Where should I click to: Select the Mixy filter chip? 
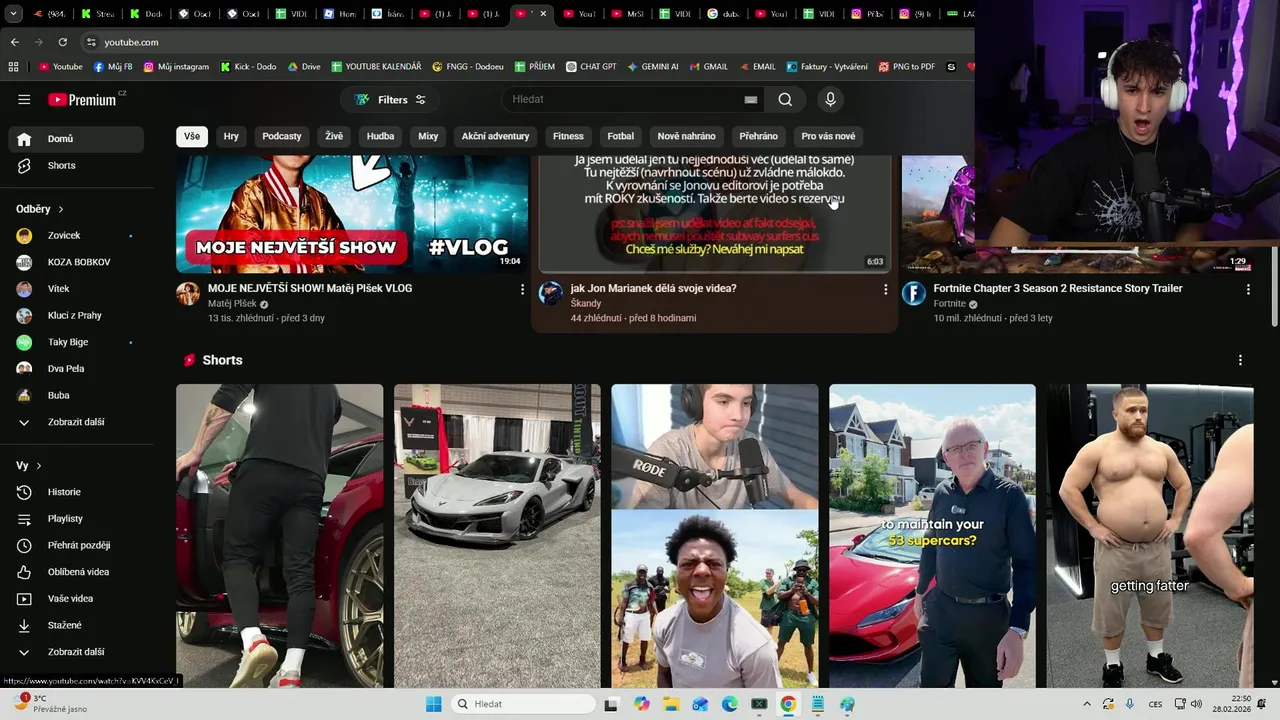pyautogui.click(x=428, y=136)
